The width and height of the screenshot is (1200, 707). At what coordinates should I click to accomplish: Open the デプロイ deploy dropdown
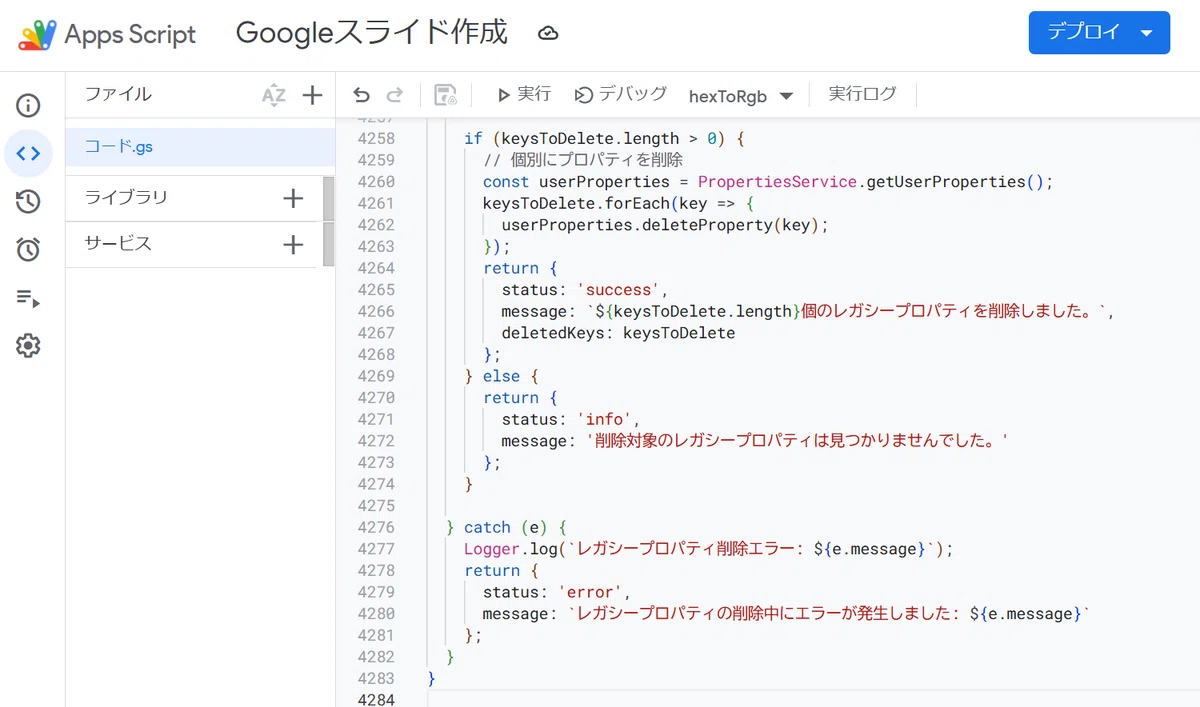point(1099,33)
